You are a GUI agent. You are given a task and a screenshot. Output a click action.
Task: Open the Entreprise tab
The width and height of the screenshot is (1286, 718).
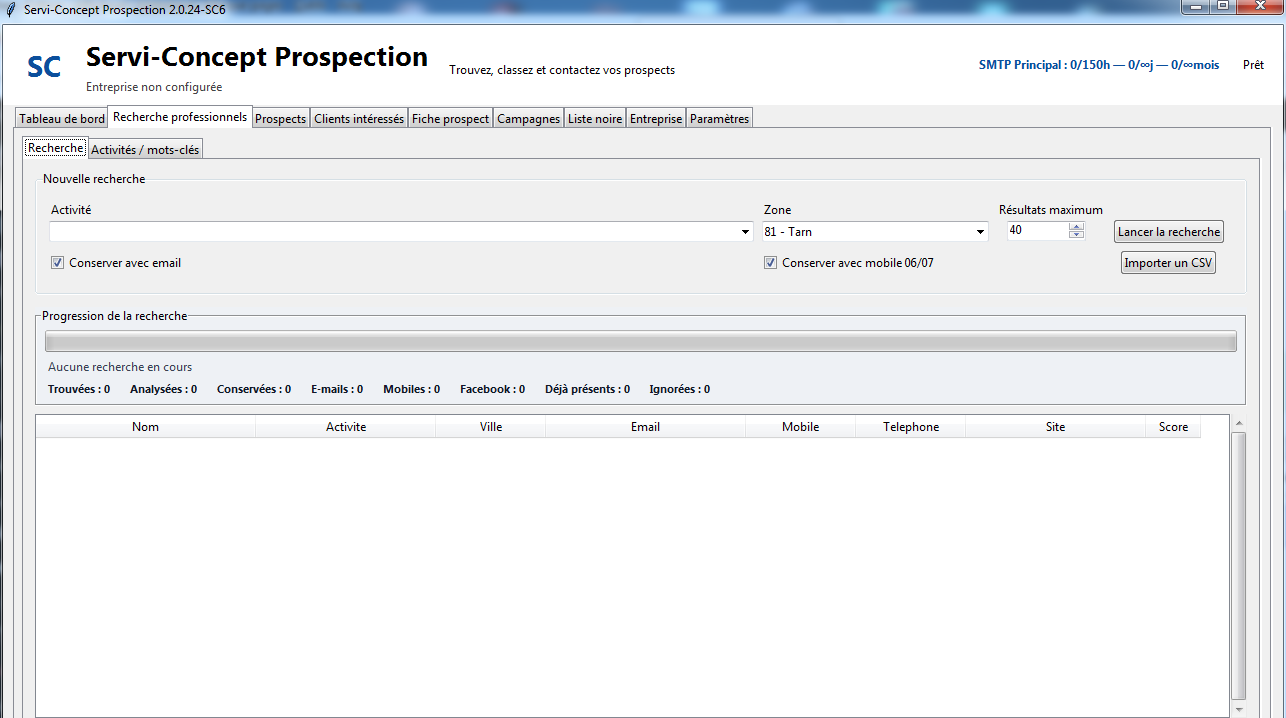tap(656, 119)
